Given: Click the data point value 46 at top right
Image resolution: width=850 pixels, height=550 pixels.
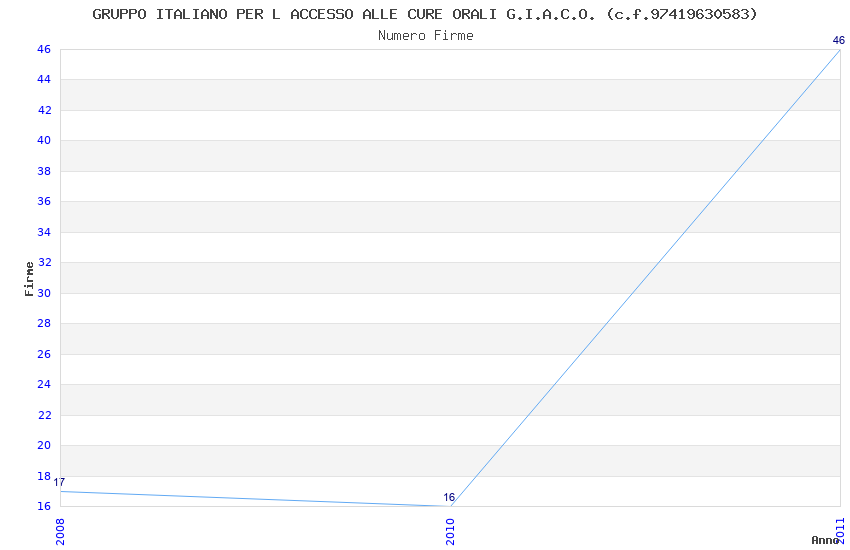Looking at the screenshot, I should [x=839, y=40].
